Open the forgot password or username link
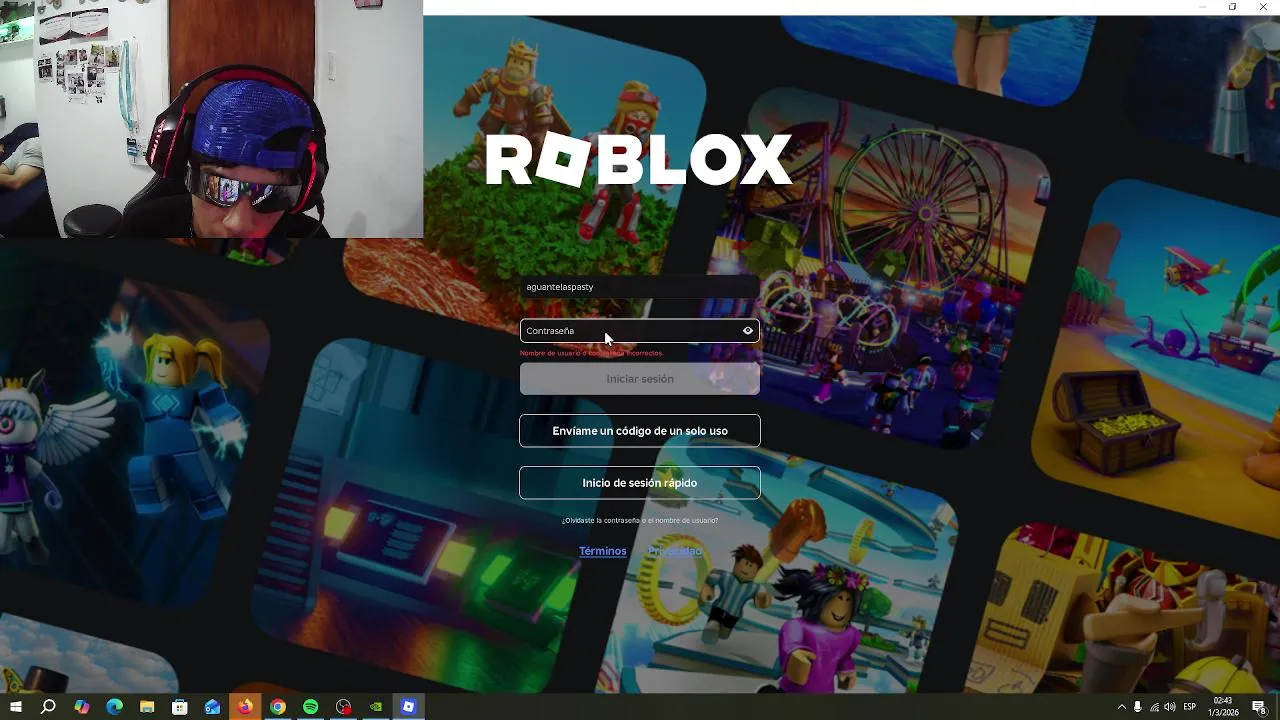 (640, 521)
